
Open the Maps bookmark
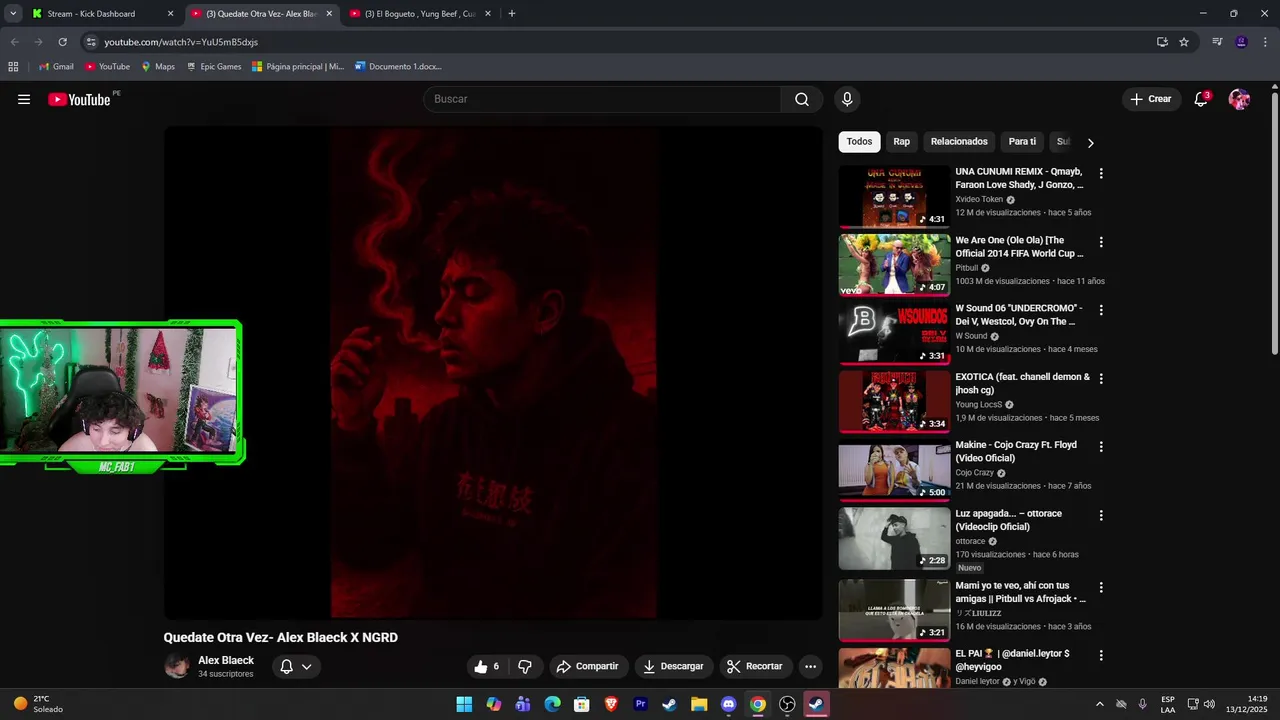point(158,67)
